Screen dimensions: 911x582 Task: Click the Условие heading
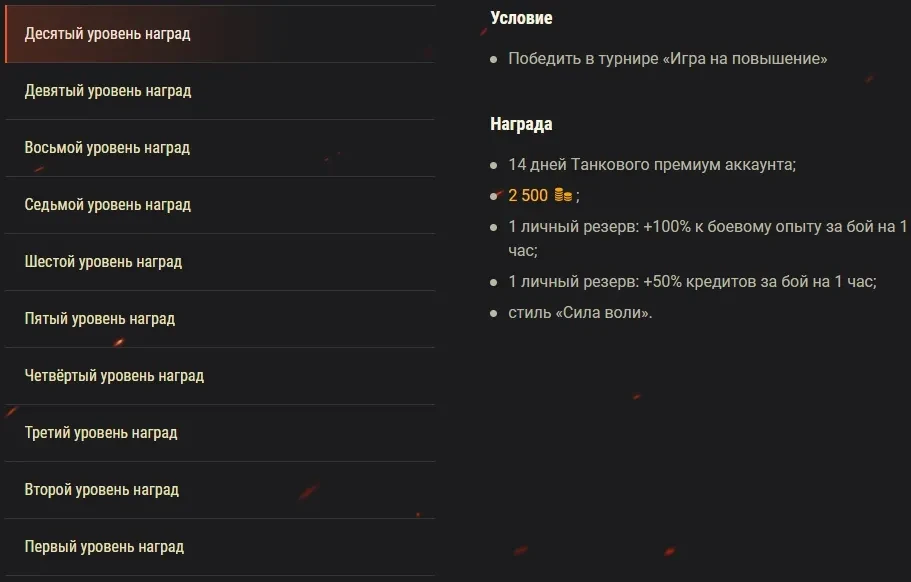pyautogui.click(x=521, y=18)
